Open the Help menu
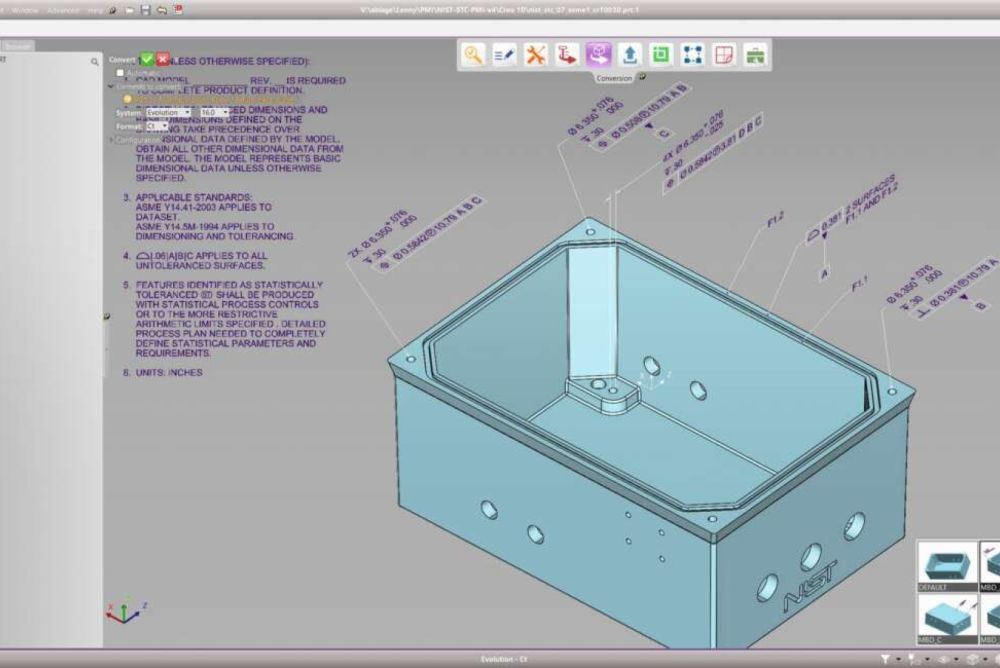This screenshot has width=1000, height=668. pyautogui.click(x=94, y=10)
